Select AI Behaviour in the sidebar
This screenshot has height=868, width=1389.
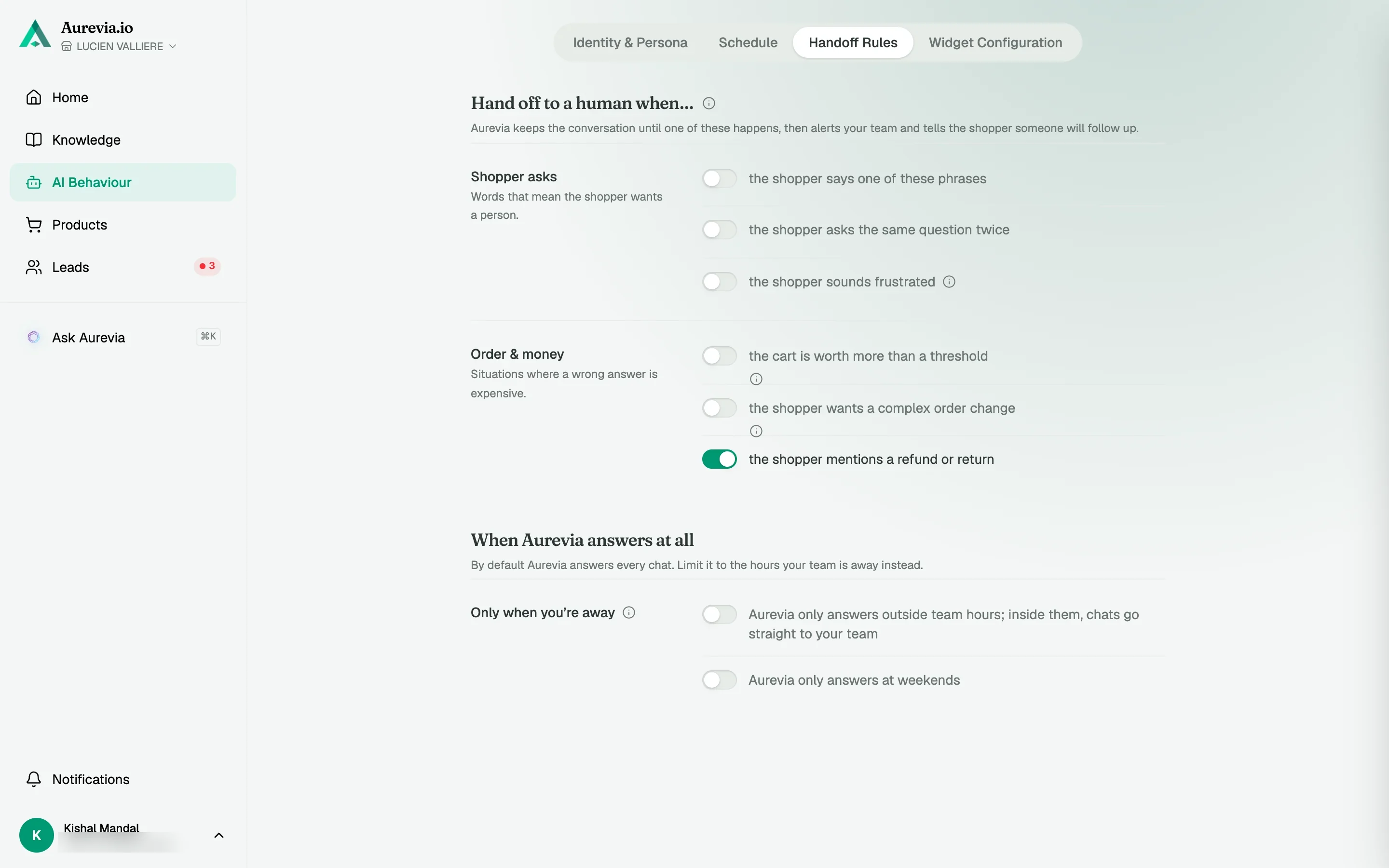coord(123,183)
